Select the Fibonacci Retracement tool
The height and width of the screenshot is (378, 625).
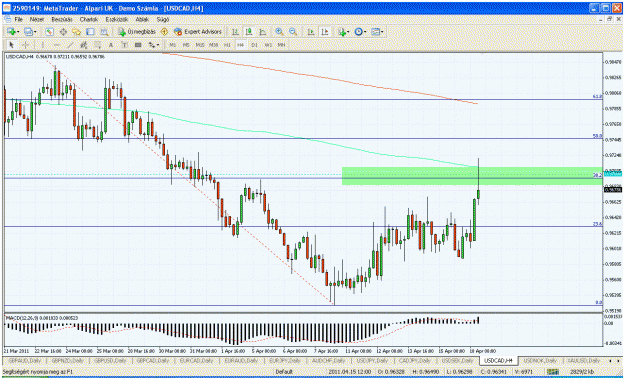pyautogui.click(x=97, y=45)
